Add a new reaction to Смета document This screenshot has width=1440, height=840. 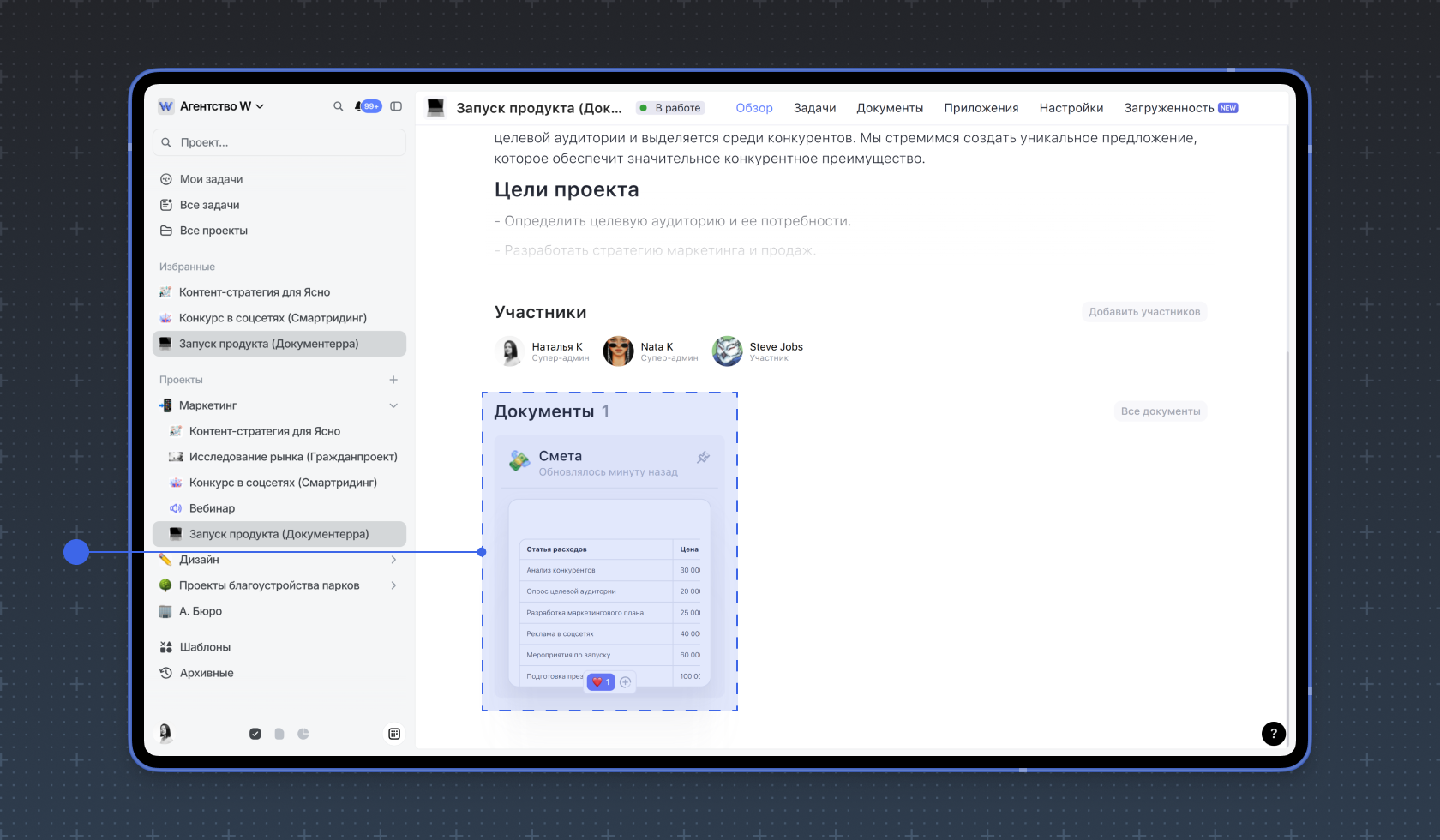point(626,682)
